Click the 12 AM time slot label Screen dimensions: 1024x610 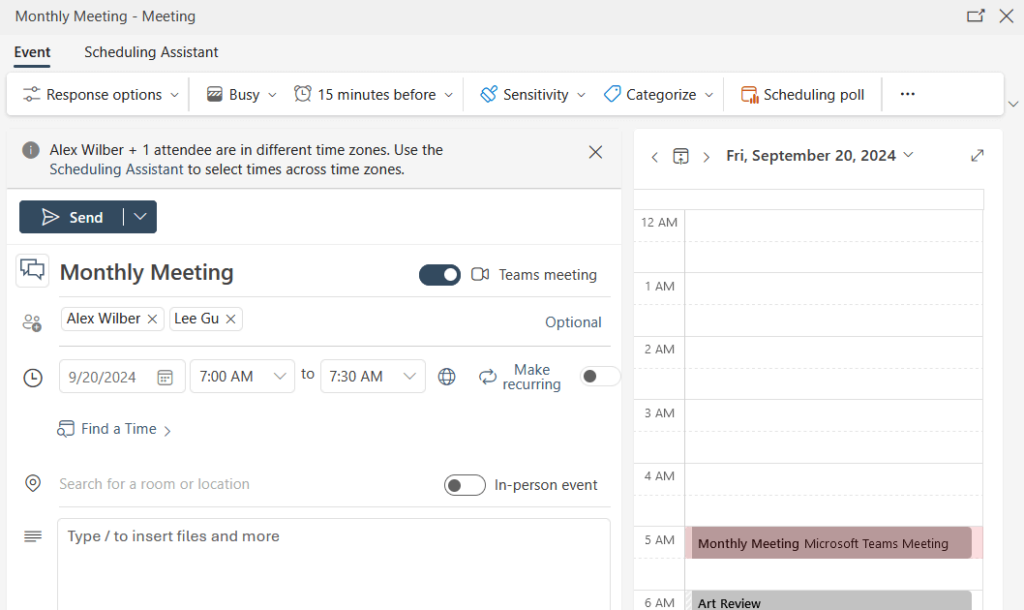[659, 223]
